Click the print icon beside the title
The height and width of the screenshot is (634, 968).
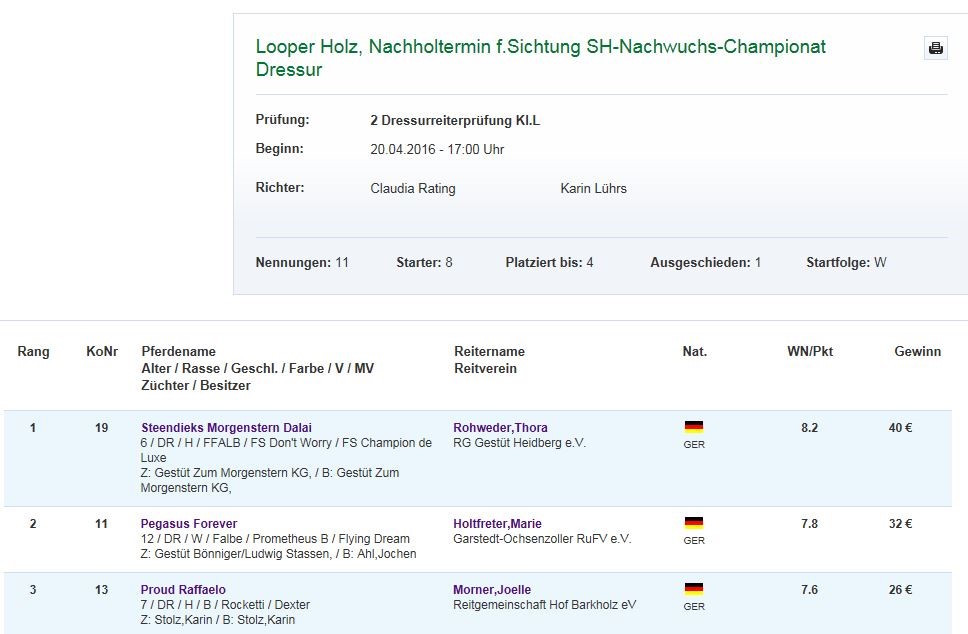point(935,48)
